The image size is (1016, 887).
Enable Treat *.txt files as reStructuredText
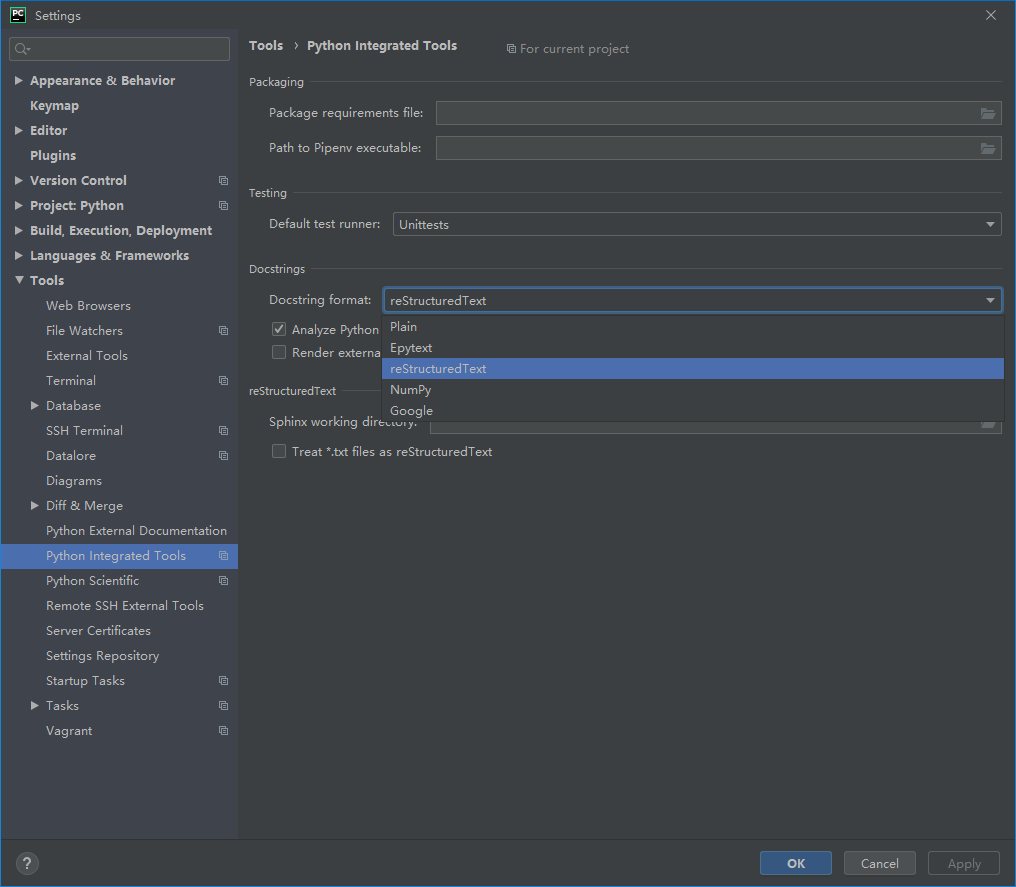tap(279, 451)
